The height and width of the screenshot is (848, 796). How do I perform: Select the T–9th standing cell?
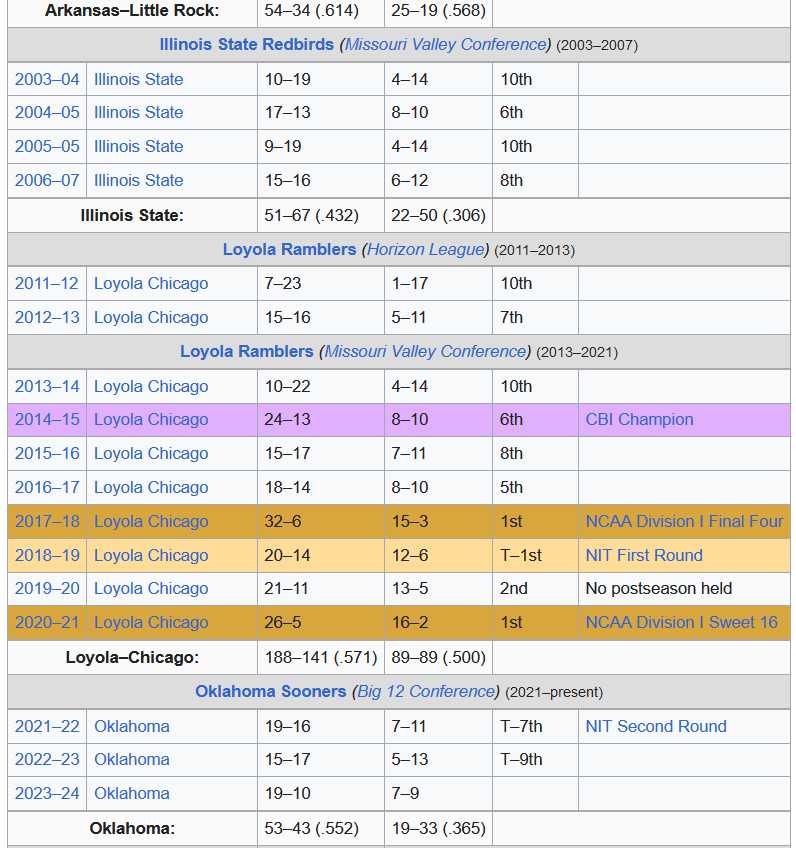(535, 760)
